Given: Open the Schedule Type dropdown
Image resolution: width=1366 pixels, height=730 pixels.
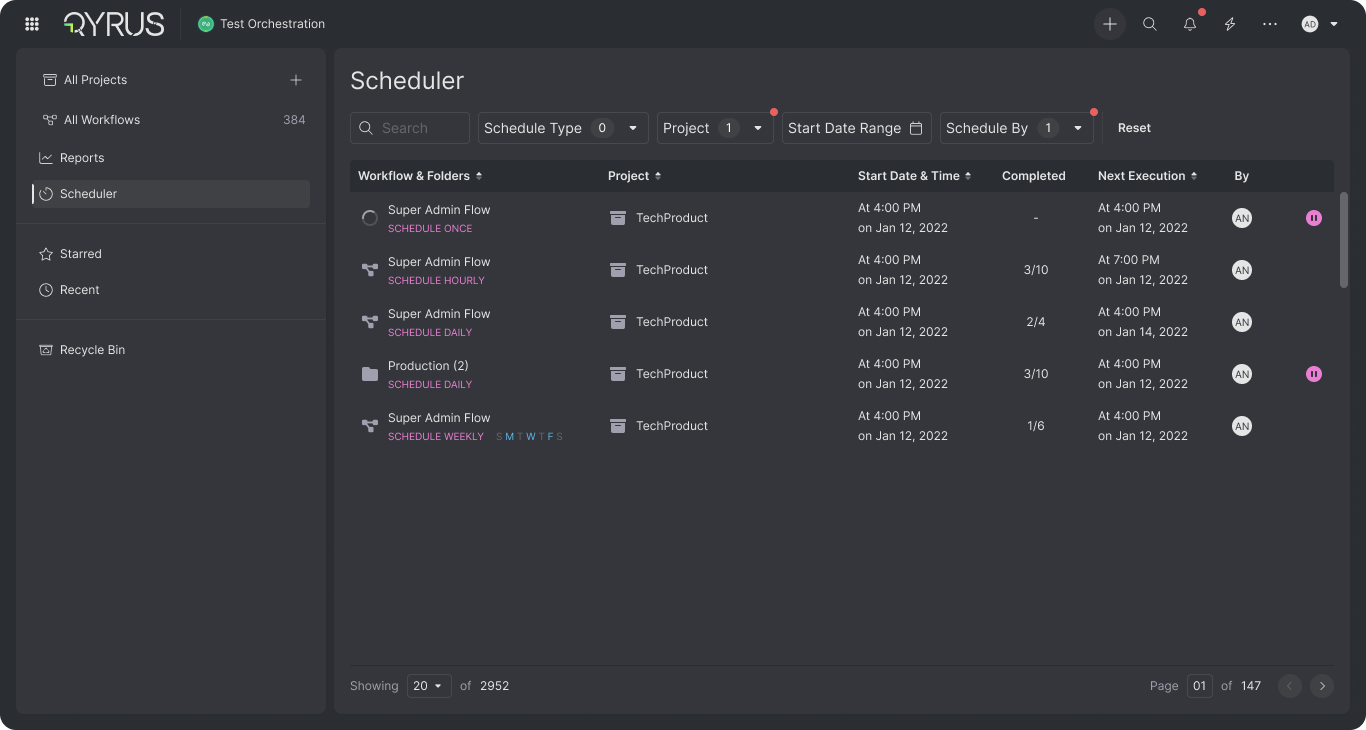Looking at the screenshot, I should coord(563,128).
